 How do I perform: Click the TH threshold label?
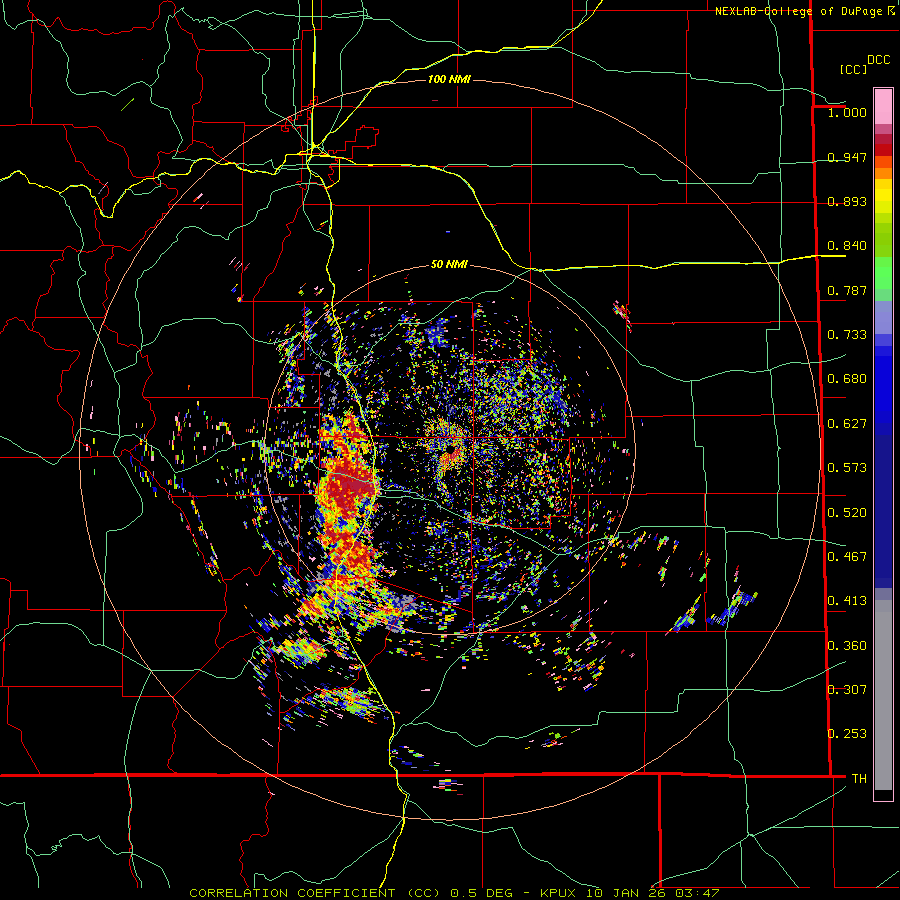tap(859, 778)
